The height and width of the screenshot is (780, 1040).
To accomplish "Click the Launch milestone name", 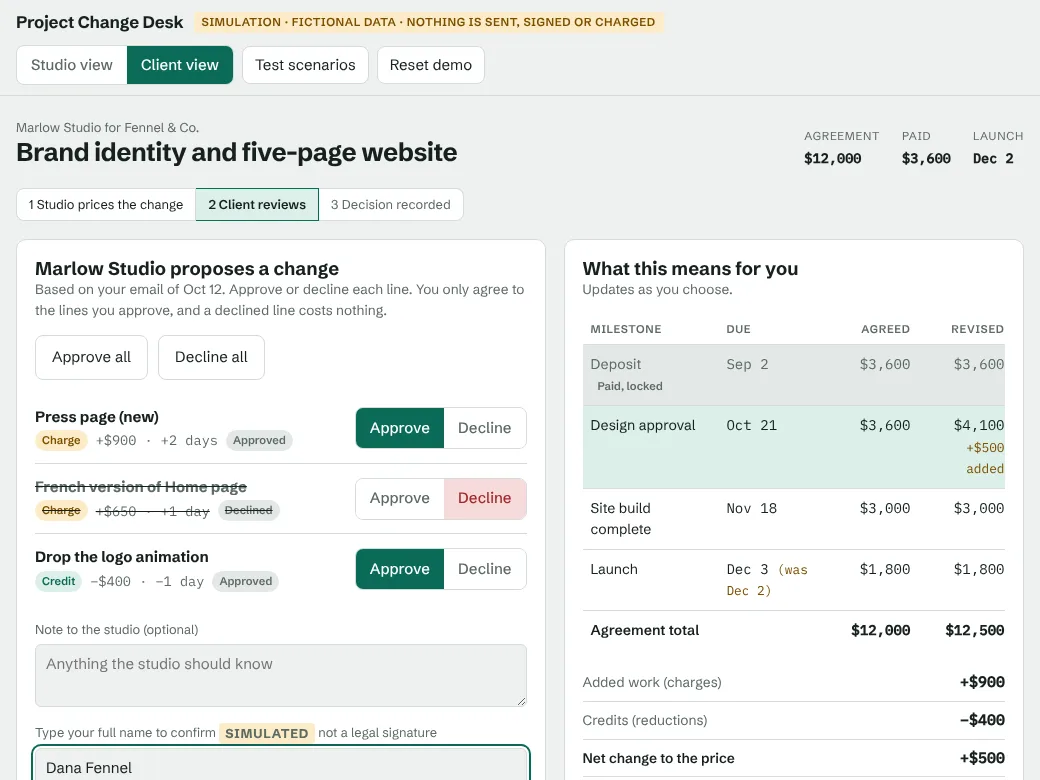I will pyautogui.click(x=614, y=569).
